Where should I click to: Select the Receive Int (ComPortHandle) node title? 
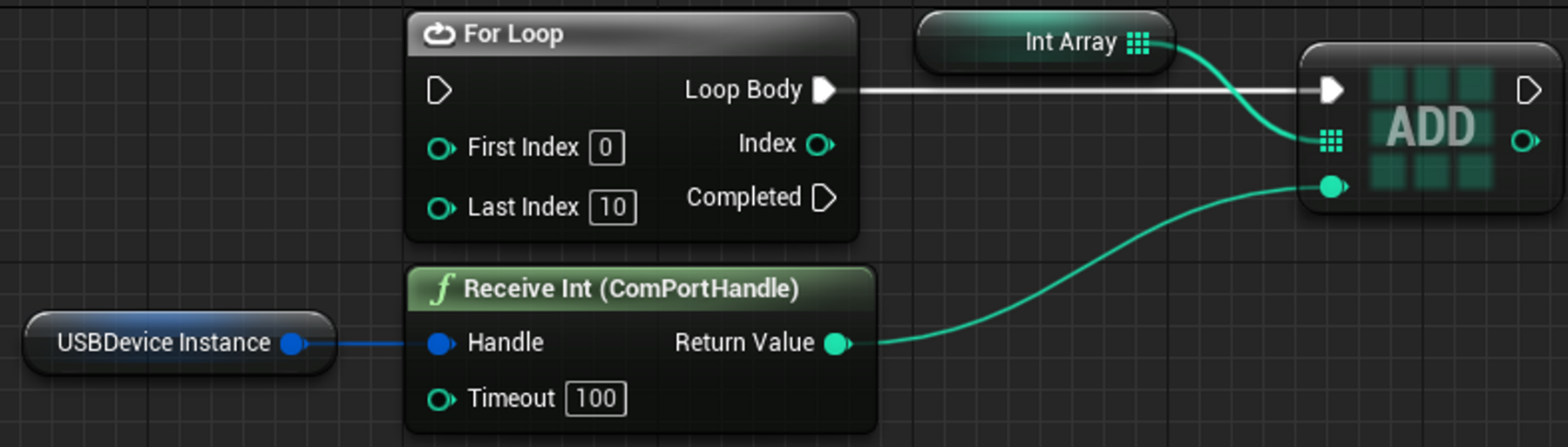[630, 288]
